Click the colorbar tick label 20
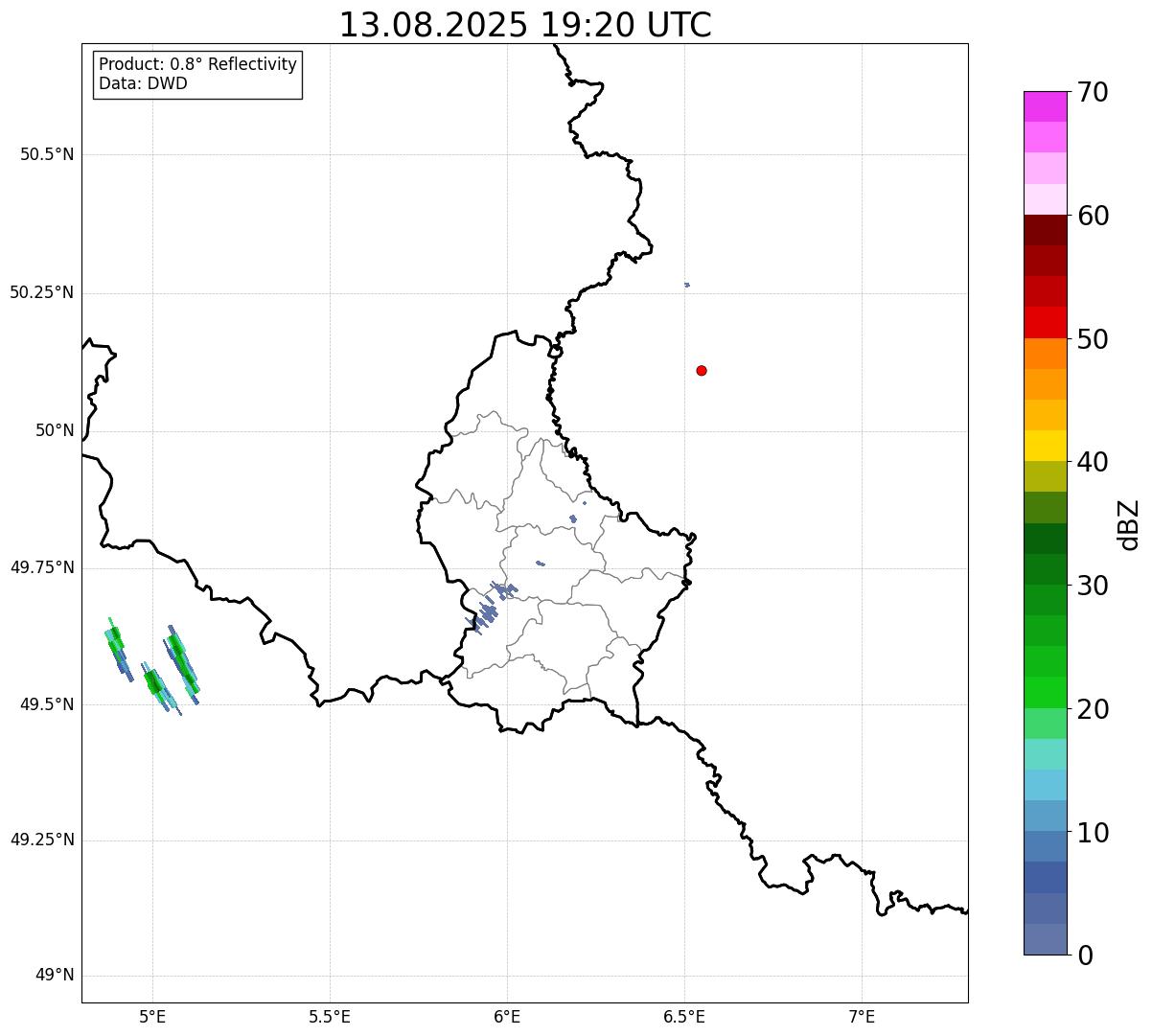Screen dimensions: 1152x1036 [1093, 709]
